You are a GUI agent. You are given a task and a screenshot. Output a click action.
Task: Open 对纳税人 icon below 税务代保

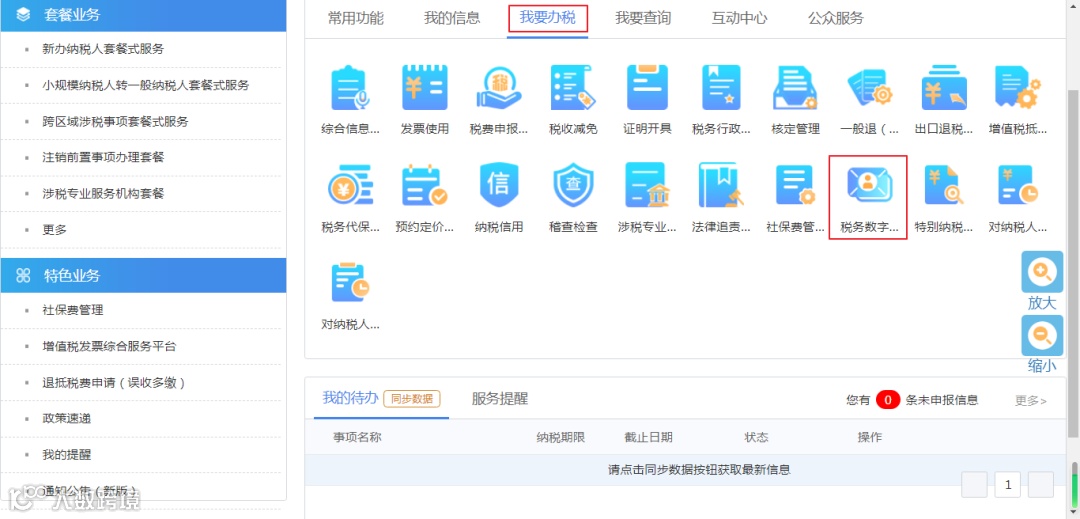(x=351, y=283)
